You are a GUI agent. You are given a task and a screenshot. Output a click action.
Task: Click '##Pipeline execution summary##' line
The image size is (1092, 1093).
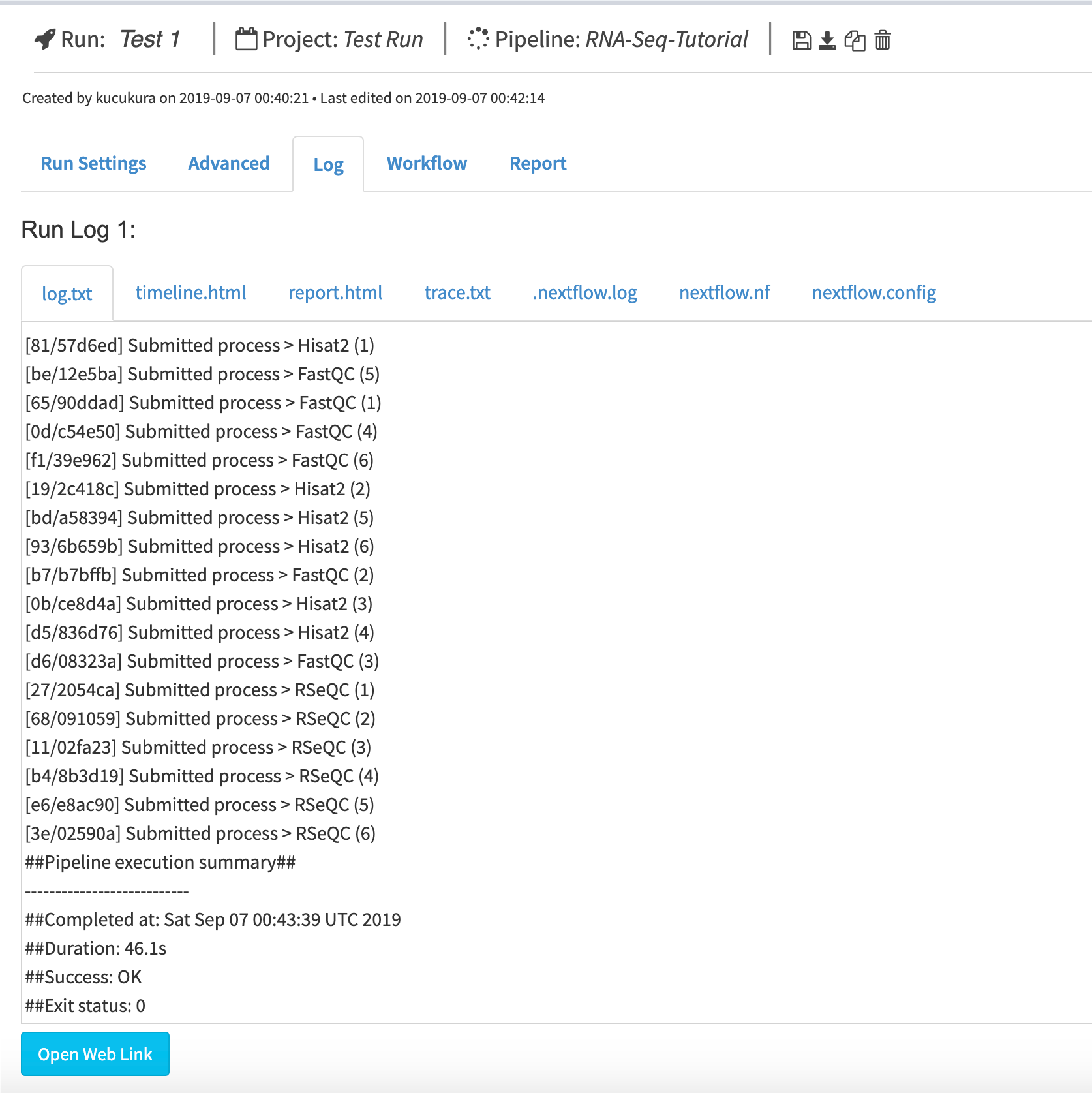(160, 862)
